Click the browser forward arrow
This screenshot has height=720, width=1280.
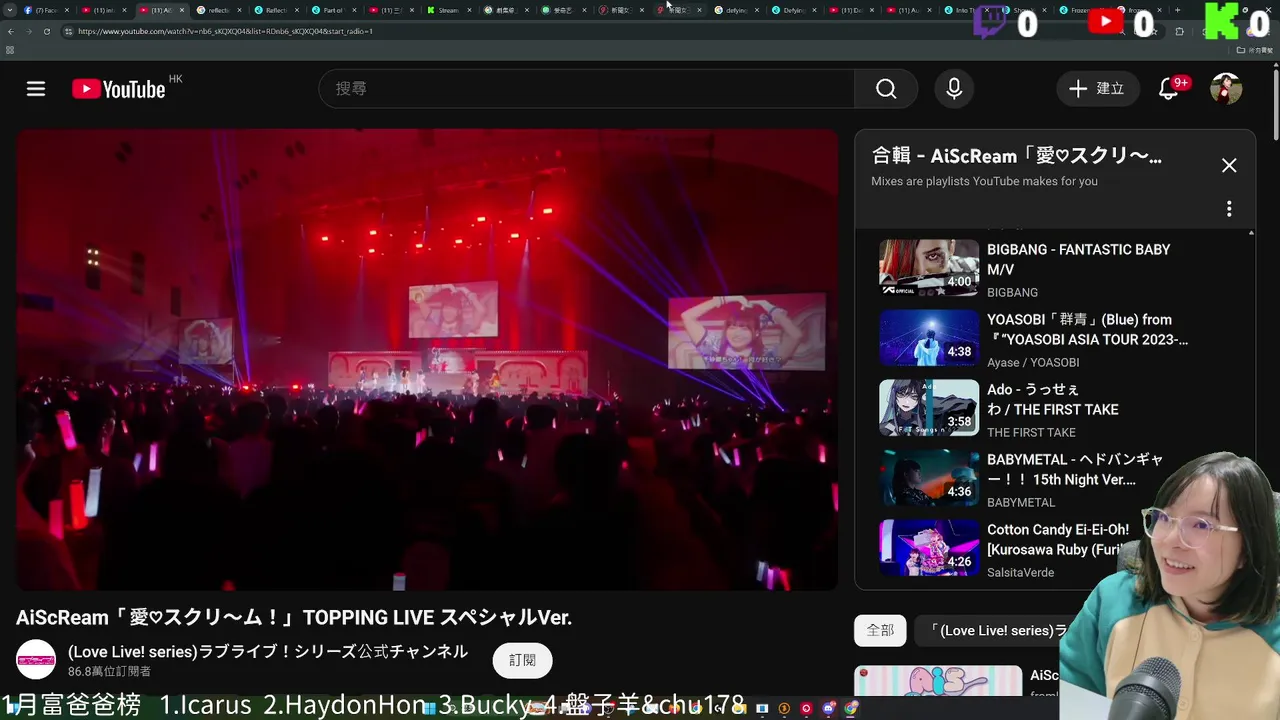(x=29, y=31)
